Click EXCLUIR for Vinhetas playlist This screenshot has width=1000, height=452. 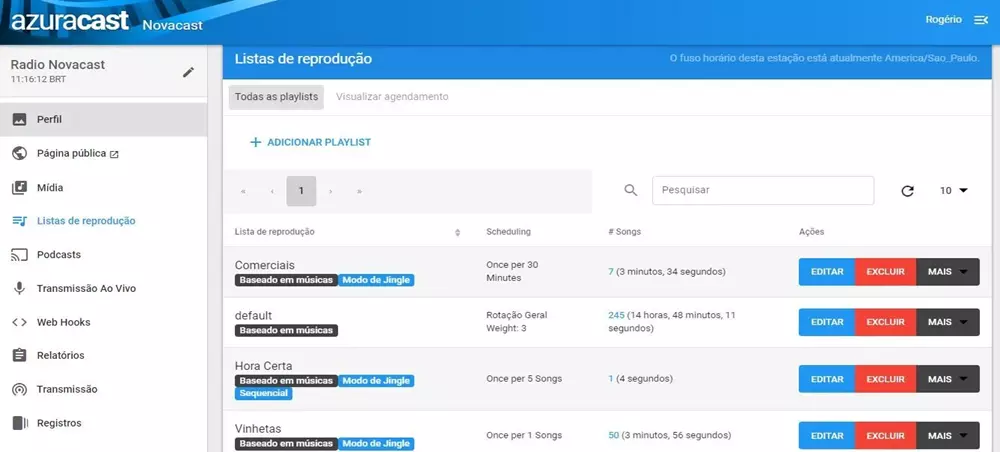885,436
